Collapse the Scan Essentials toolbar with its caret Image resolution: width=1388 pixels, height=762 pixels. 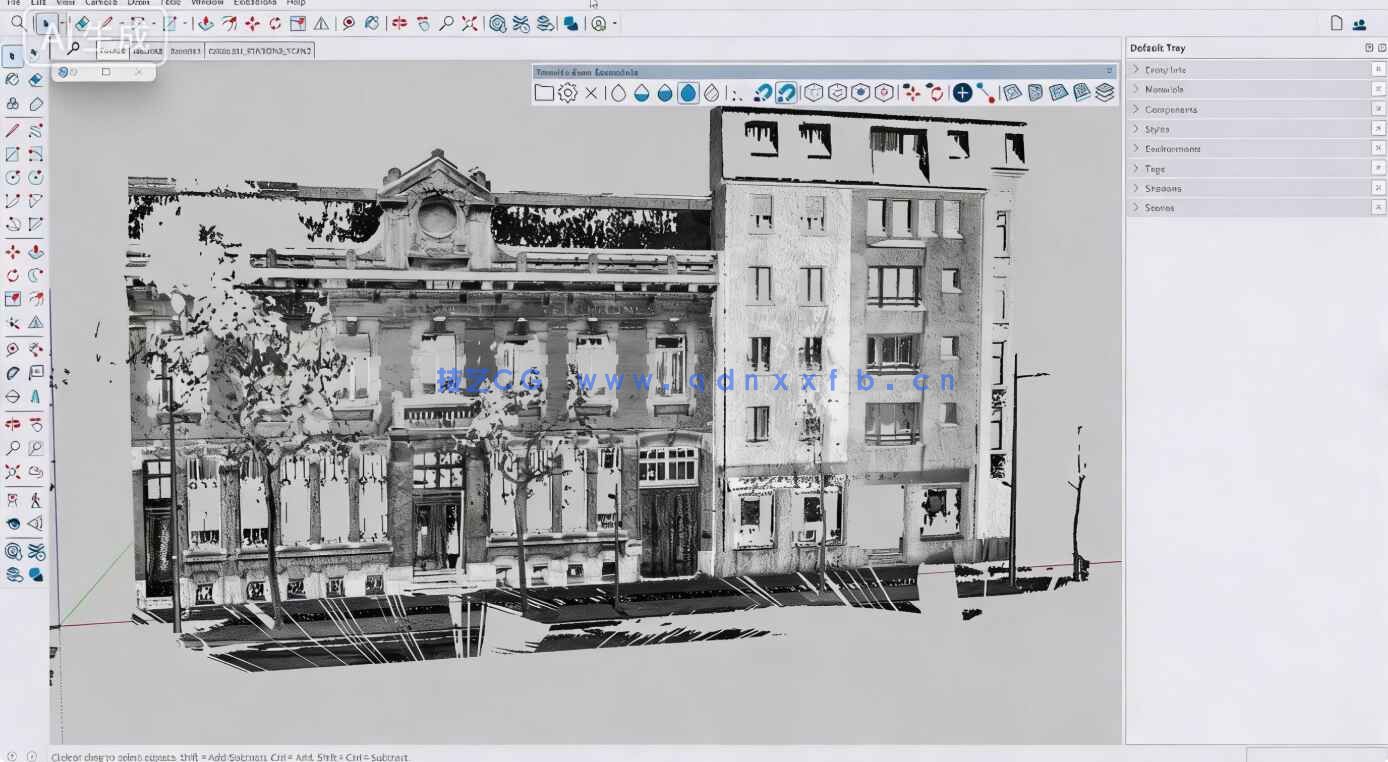click(x=1108, y=71)
